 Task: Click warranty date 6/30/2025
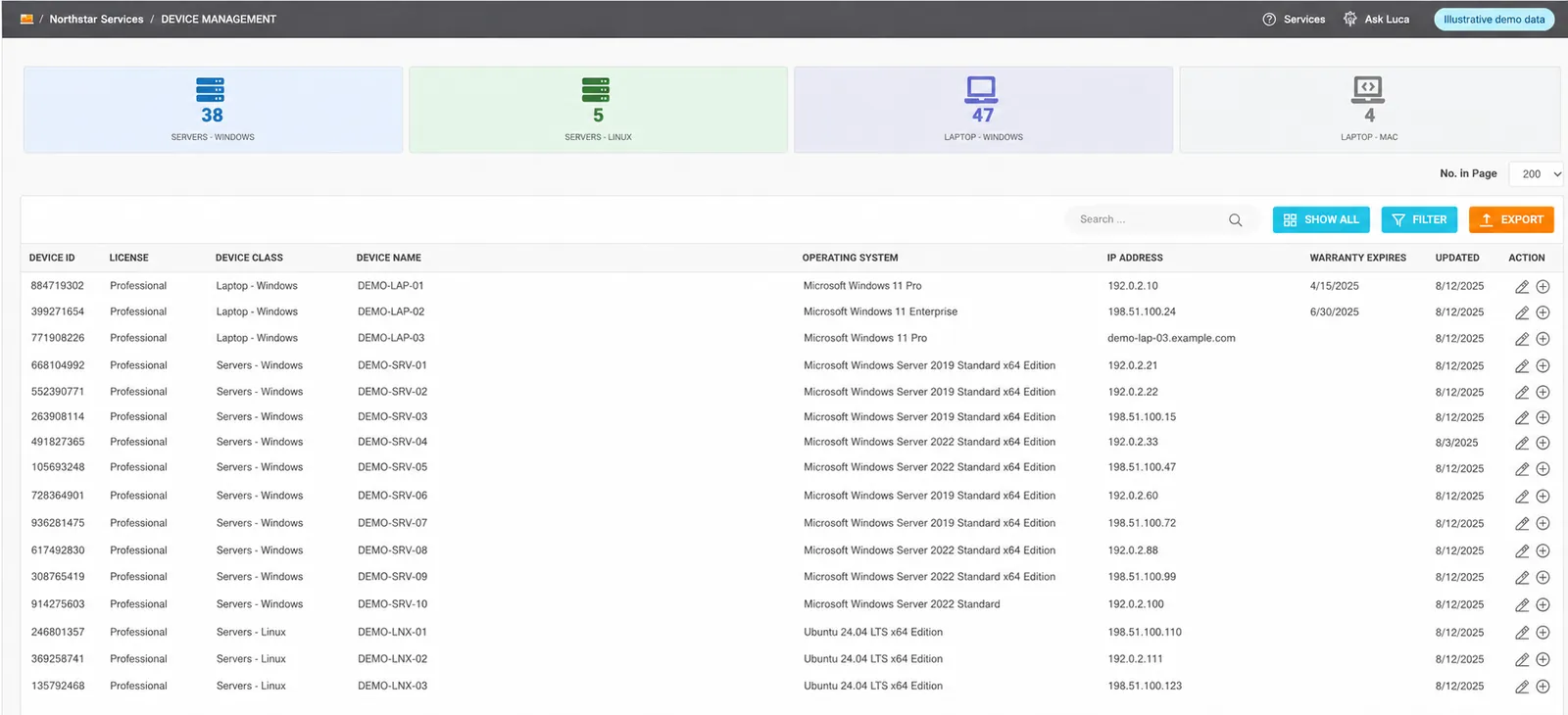click(1334, 311)
